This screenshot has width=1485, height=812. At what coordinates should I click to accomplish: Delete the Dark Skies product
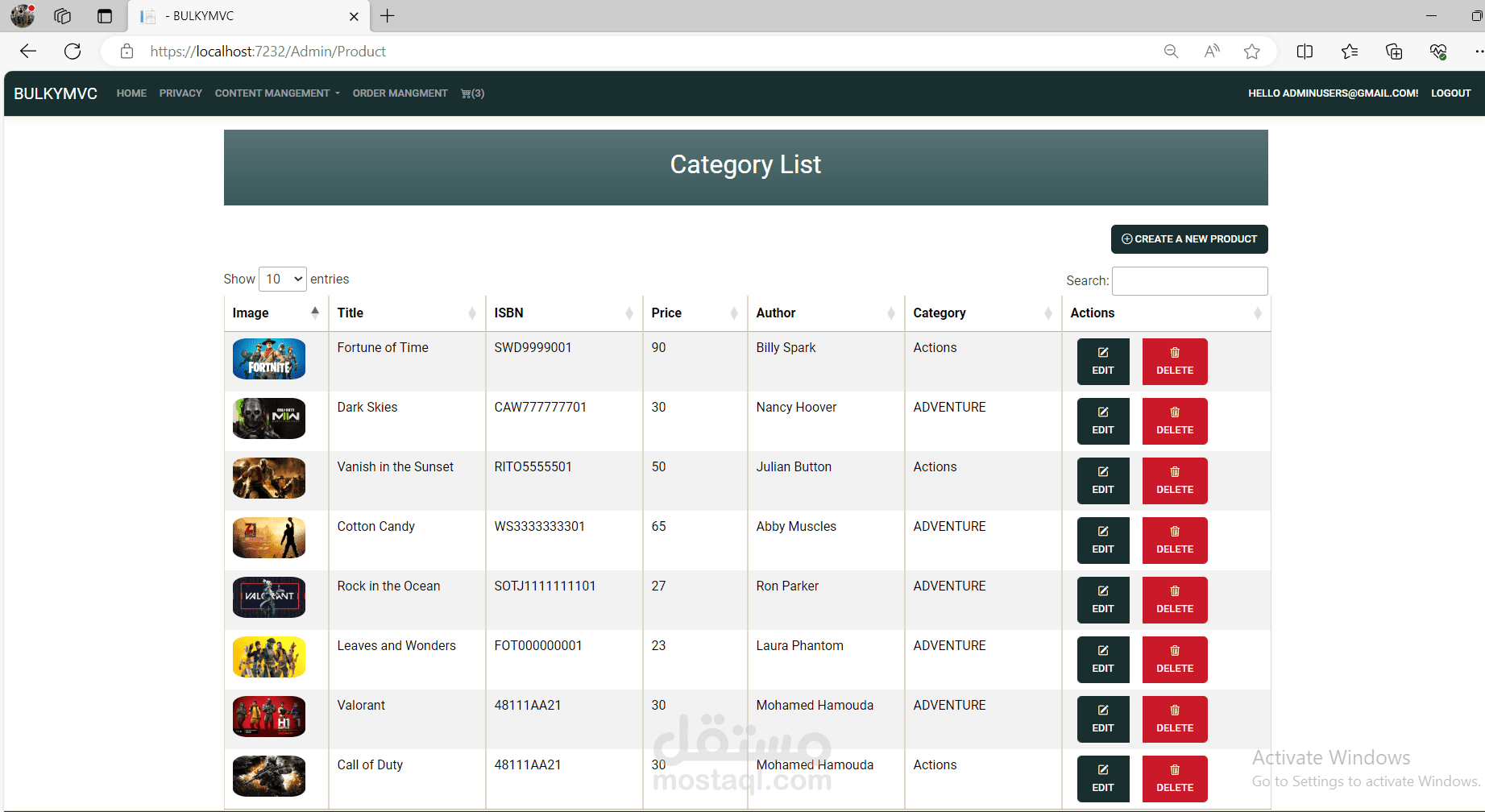[x=1174, y=421]
